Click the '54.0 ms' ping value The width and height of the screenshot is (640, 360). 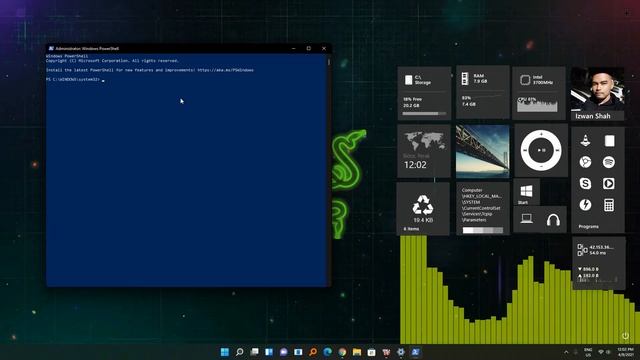coord(598,253)
